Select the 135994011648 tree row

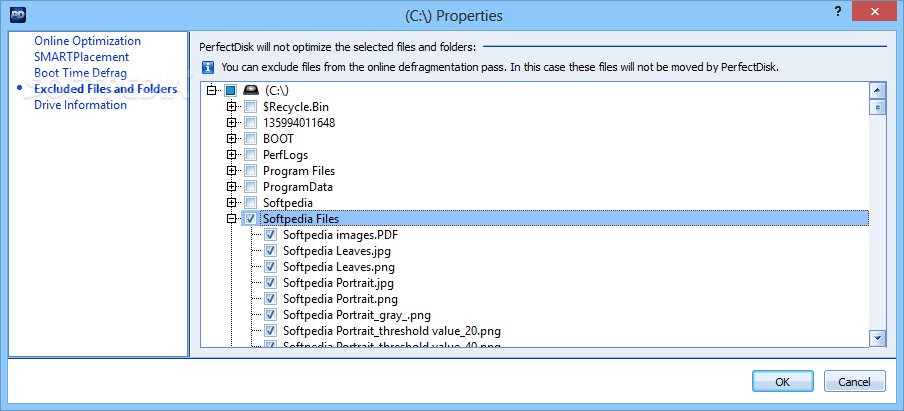click(x=299, y=123)
